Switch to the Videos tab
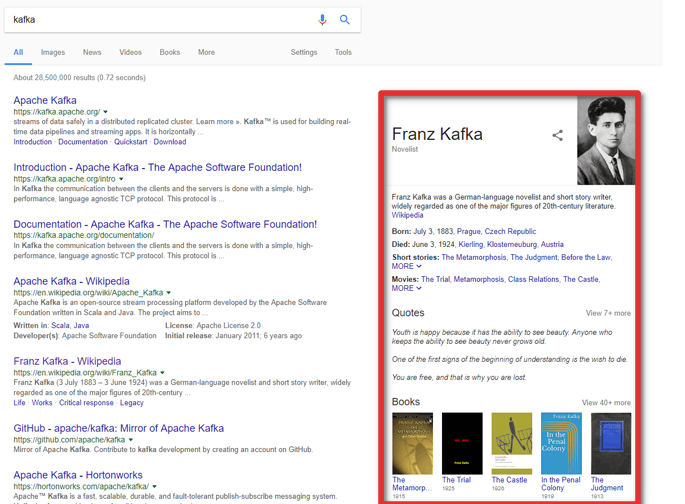The width and height of the screenshot is (685, 504). point(130,52)
